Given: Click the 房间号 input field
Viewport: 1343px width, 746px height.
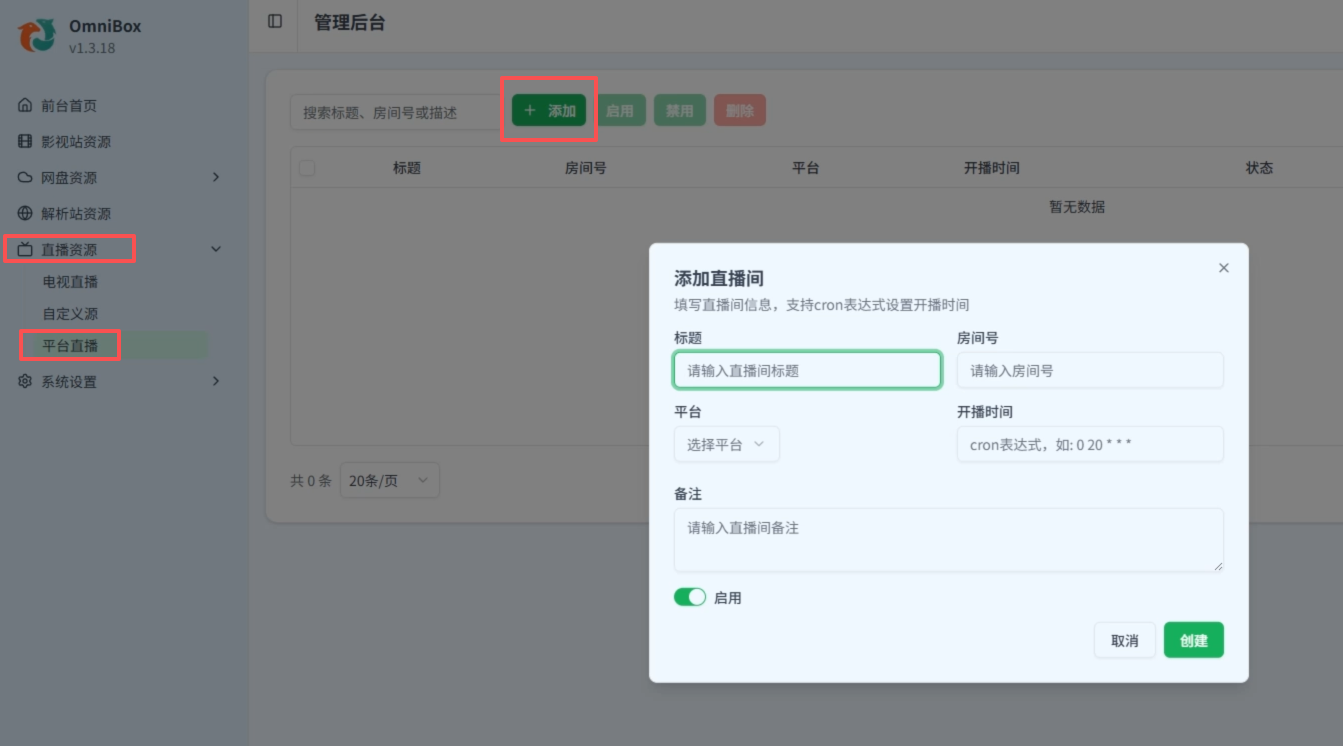Looking at the screenshot, I should pos(1089,370).
